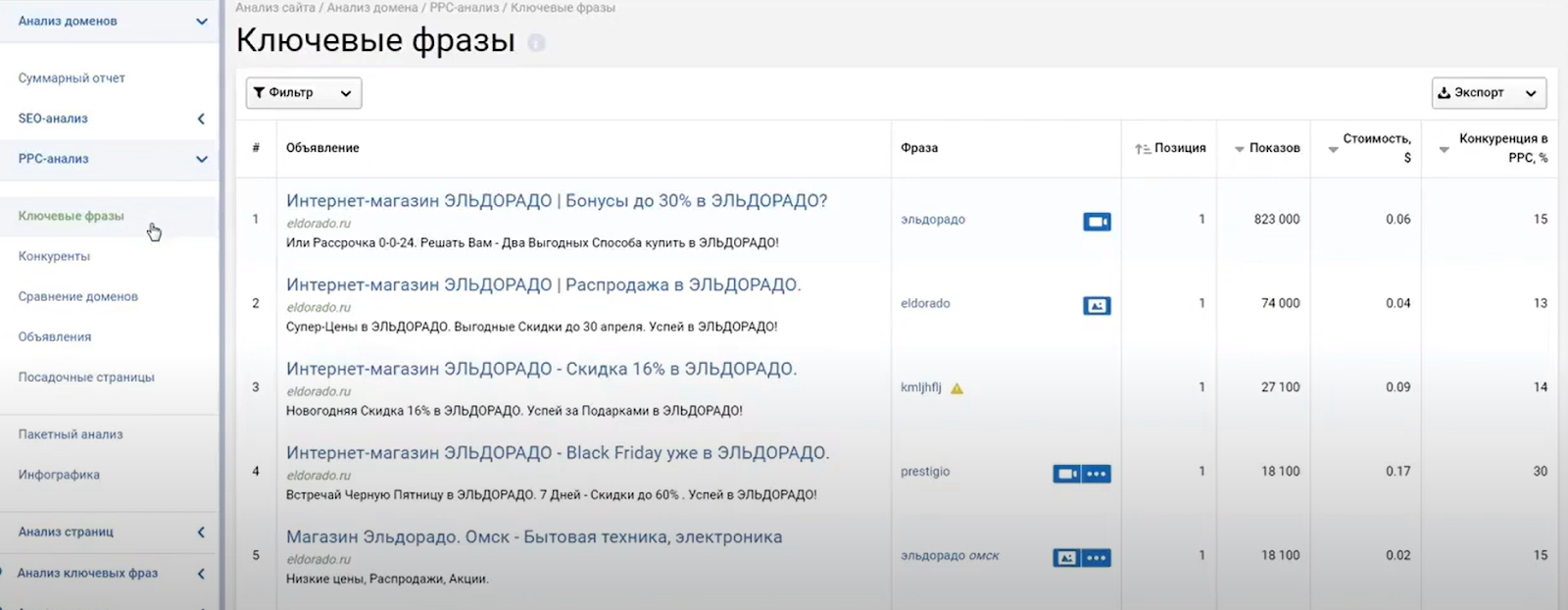Select Ключевые фразы in the sidebar
Screen dimensions: 1568x610
pyautogui.click(x=71, y=217)
